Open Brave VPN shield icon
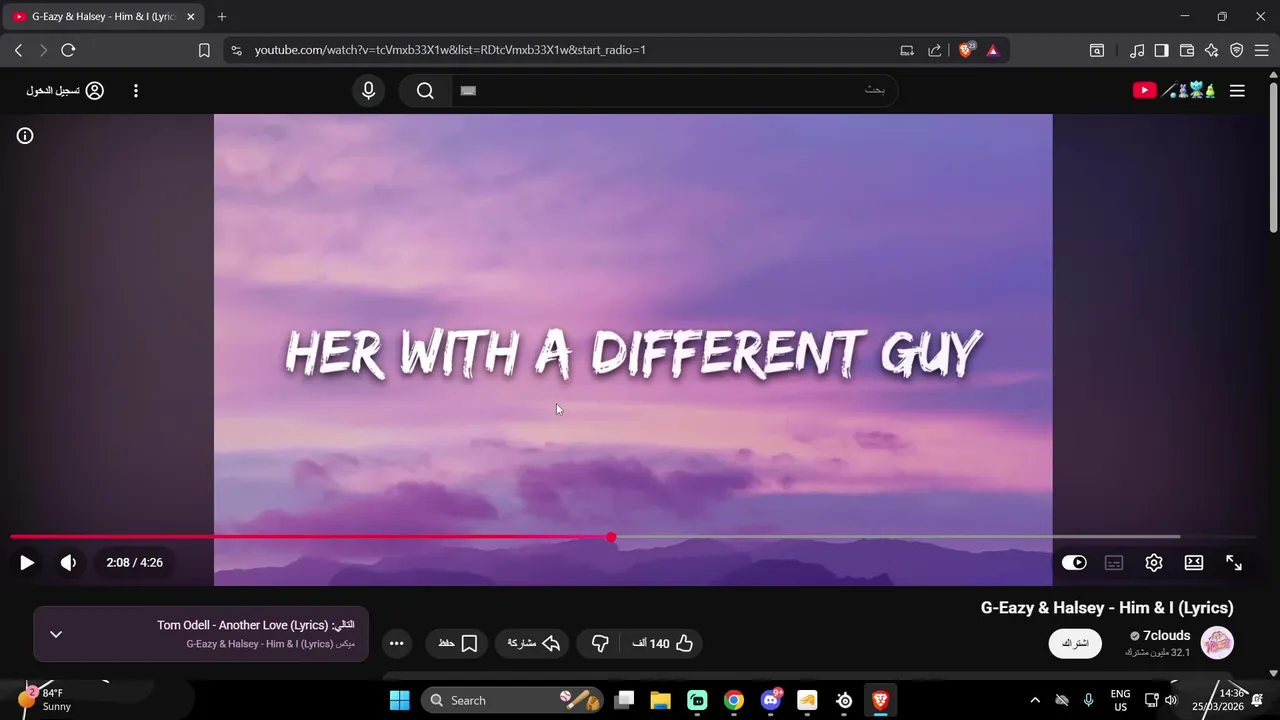Viewport: 1280px width, 720px height. click(x=1237, y=50)
